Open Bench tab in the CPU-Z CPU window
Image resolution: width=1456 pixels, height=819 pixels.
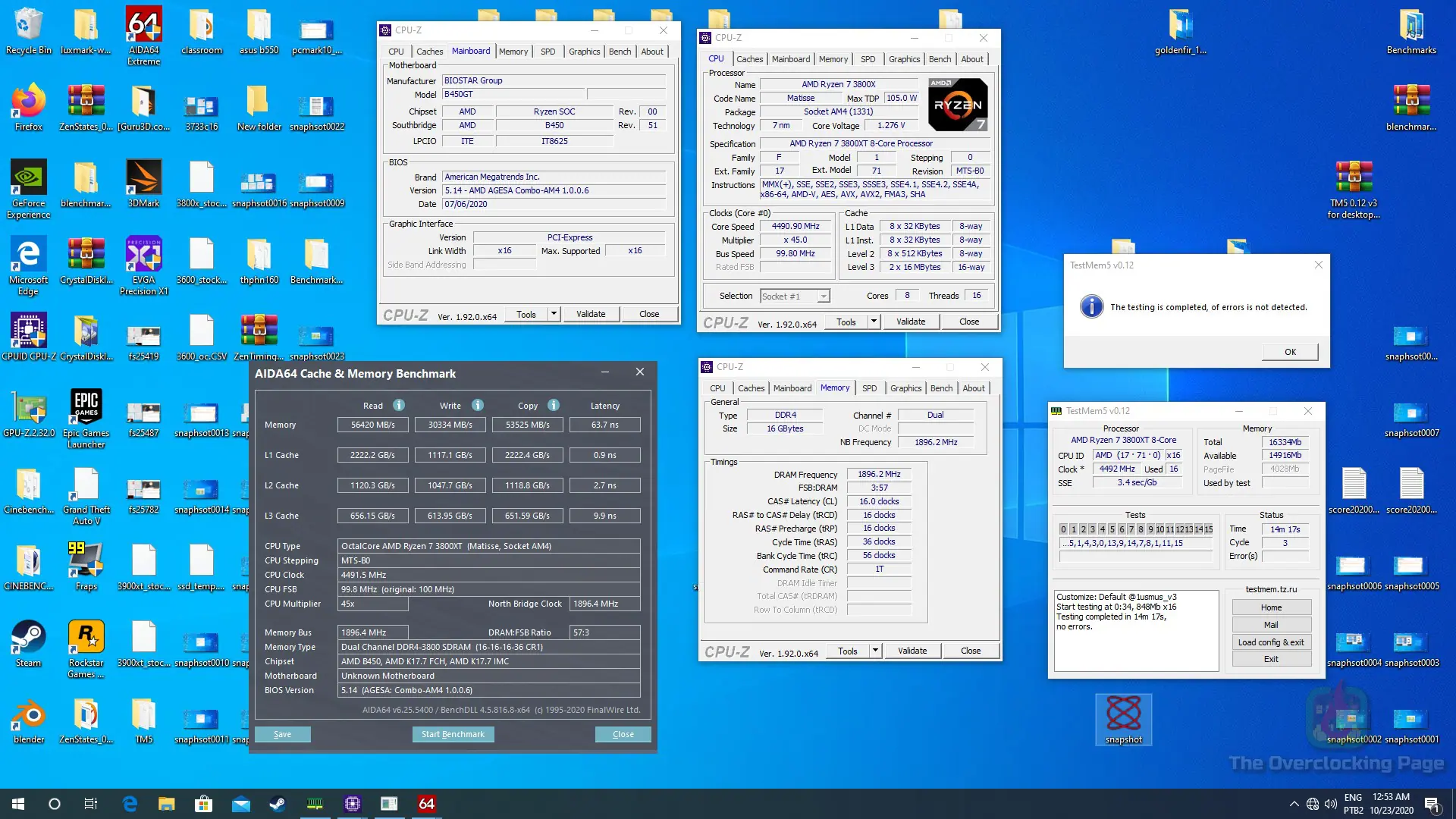(x=940, y=59)
